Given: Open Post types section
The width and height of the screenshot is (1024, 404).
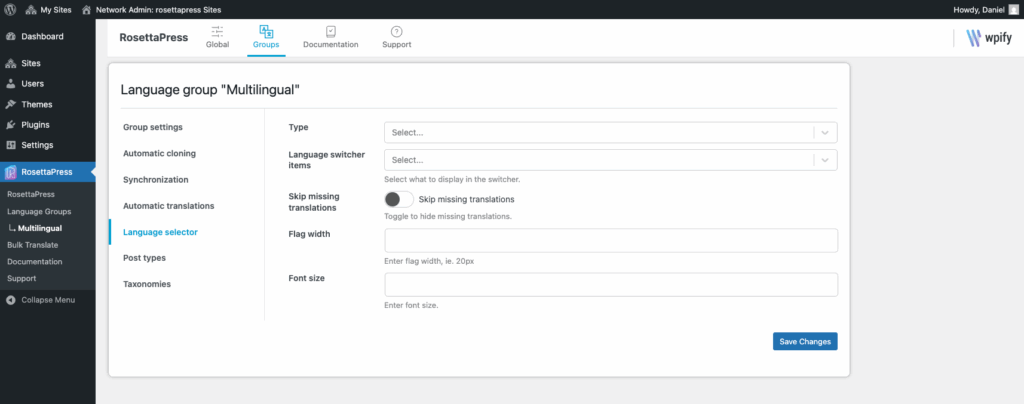Looking at the screenshot, I should pos(144,258).
